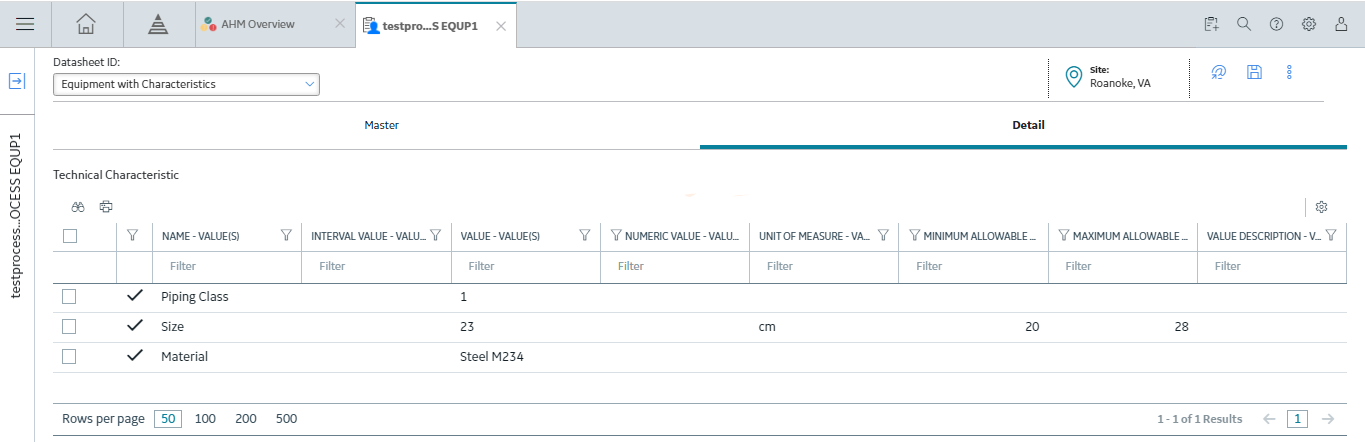Image resolution: width=1365 pixels, height=442 pixels.
Task: Switch to the Master tab
Action: [381, 125]
